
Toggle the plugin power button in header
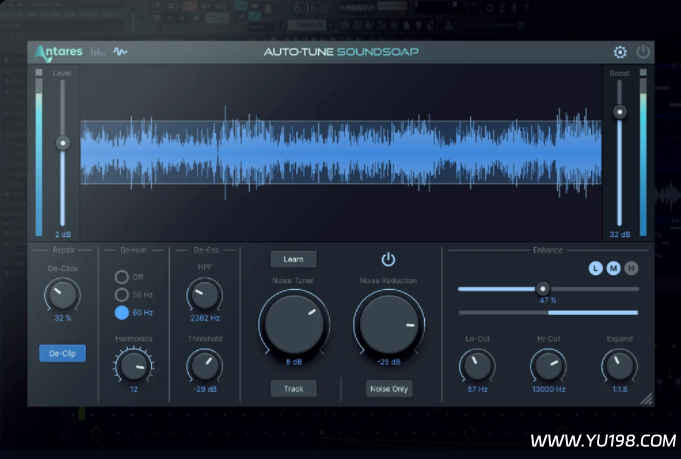pos(643,52)
